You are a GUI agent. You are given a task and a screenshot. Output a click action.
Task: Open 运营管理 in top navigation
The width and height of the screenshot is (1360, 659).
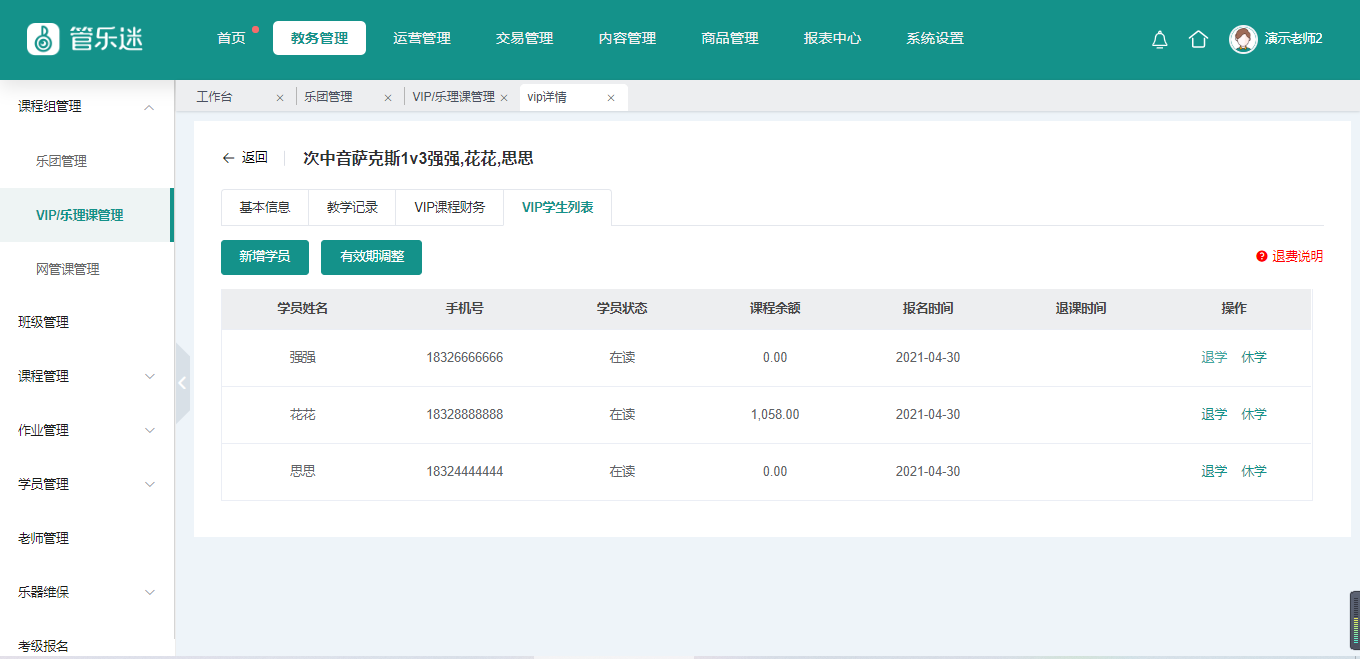422,38
